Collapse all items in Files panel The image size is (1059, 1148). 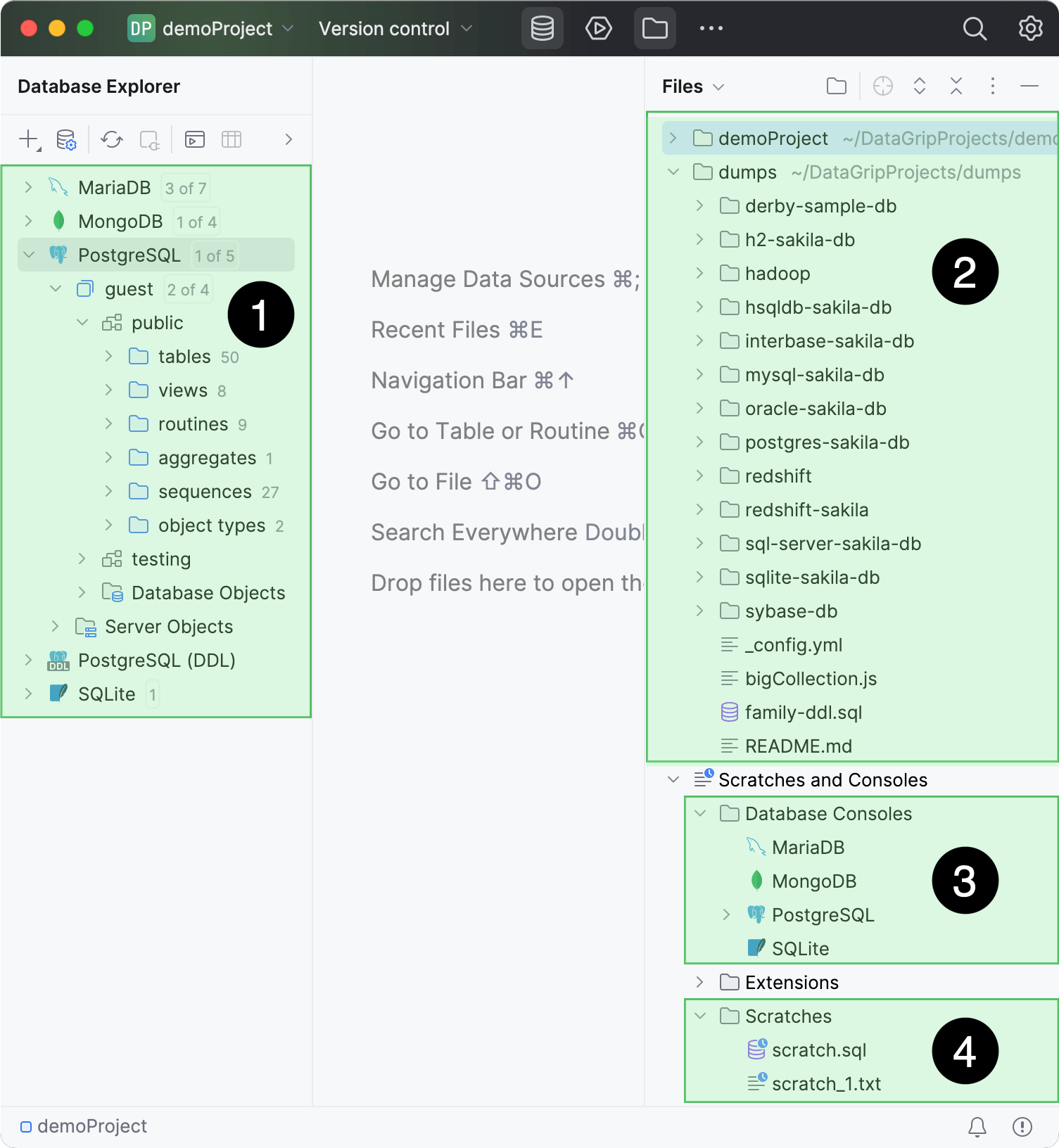tap(956, 87)
